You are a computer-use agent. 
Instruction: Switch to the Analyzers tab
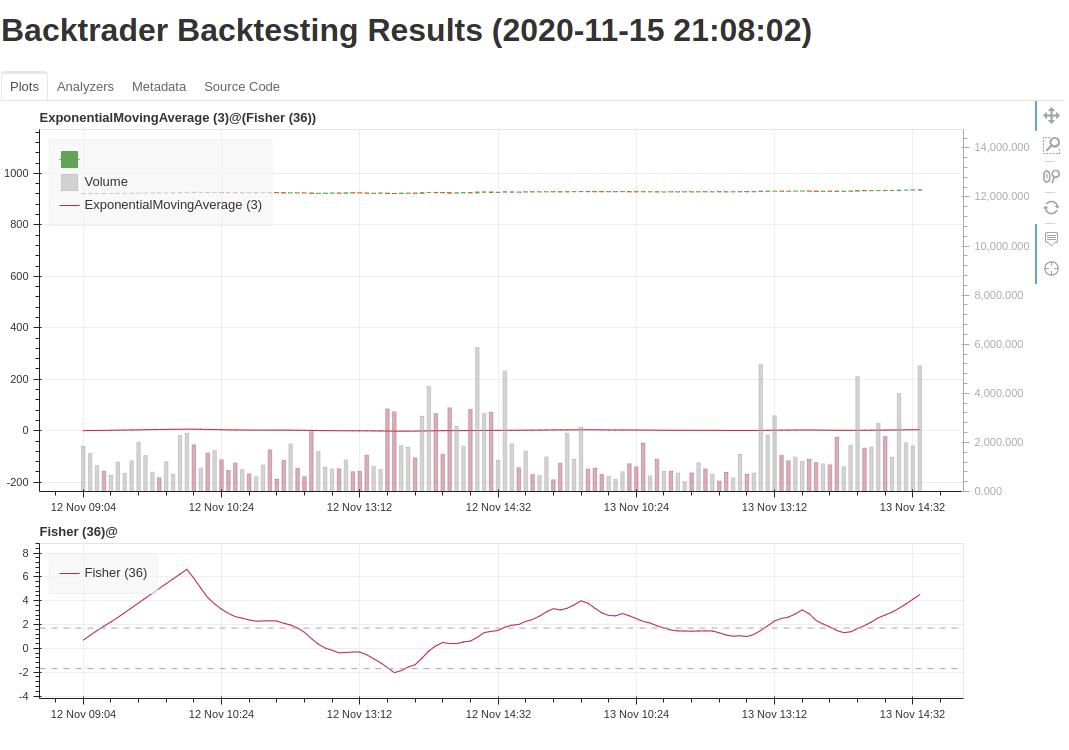pos(85,87)
